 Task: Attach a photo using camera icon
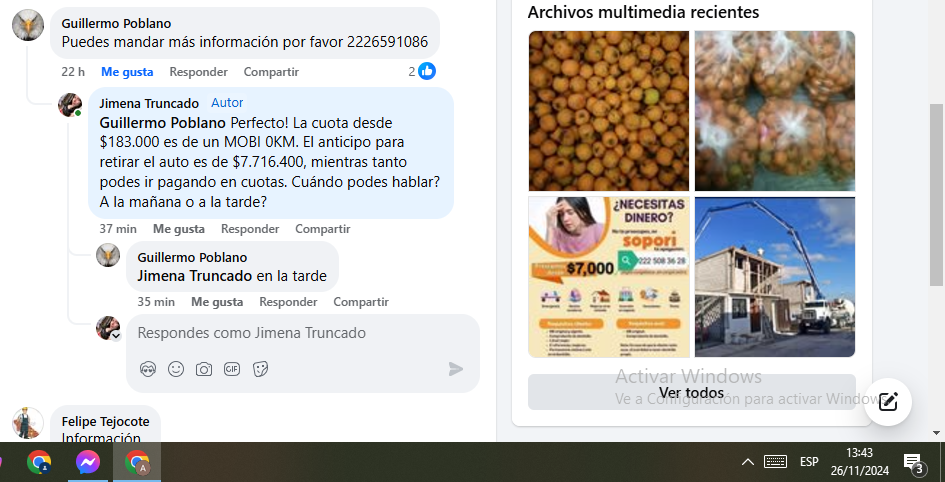(204, 369)
